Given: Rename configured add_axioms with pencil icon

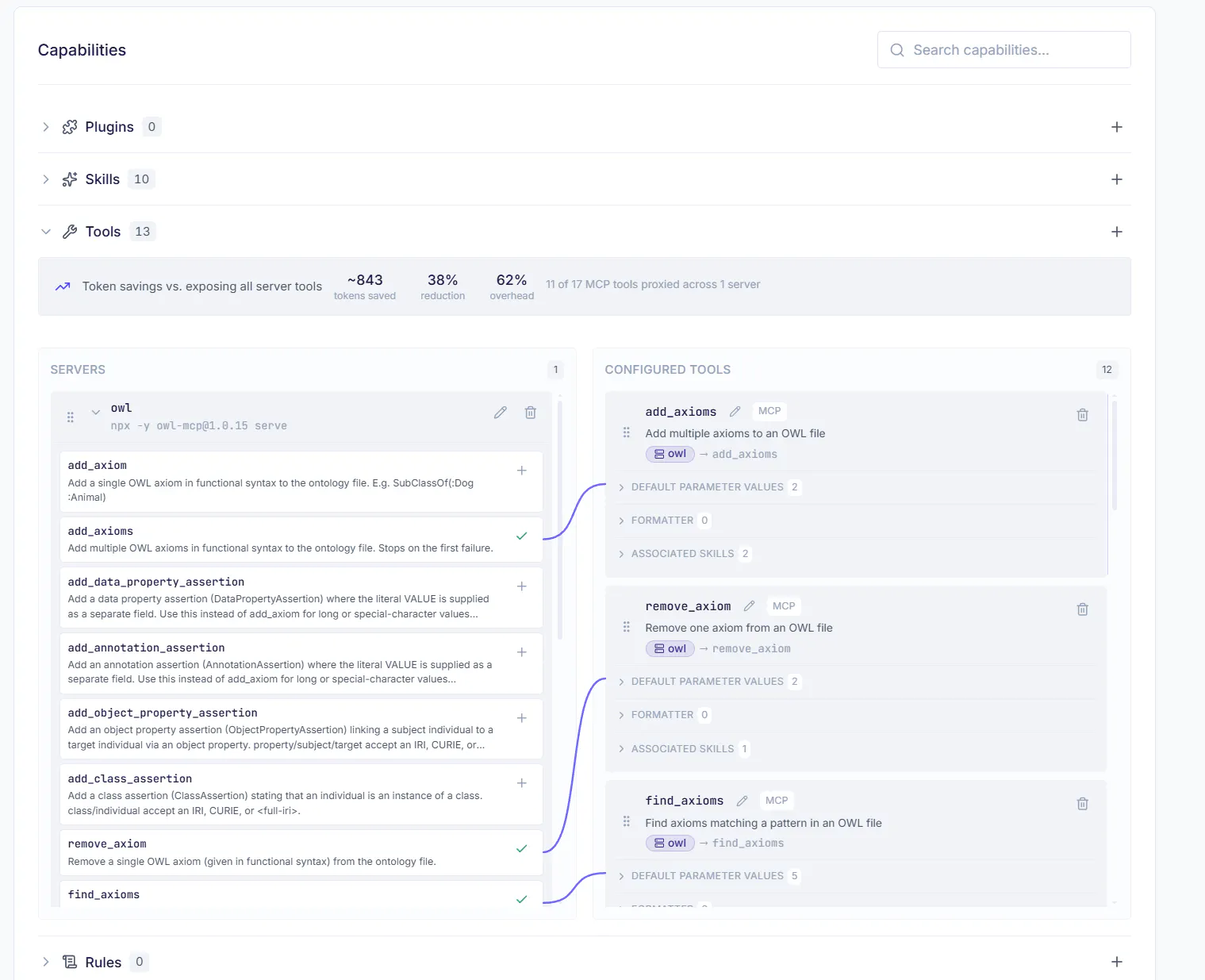Looking at the screenshot, I should [x=735, y=411].
